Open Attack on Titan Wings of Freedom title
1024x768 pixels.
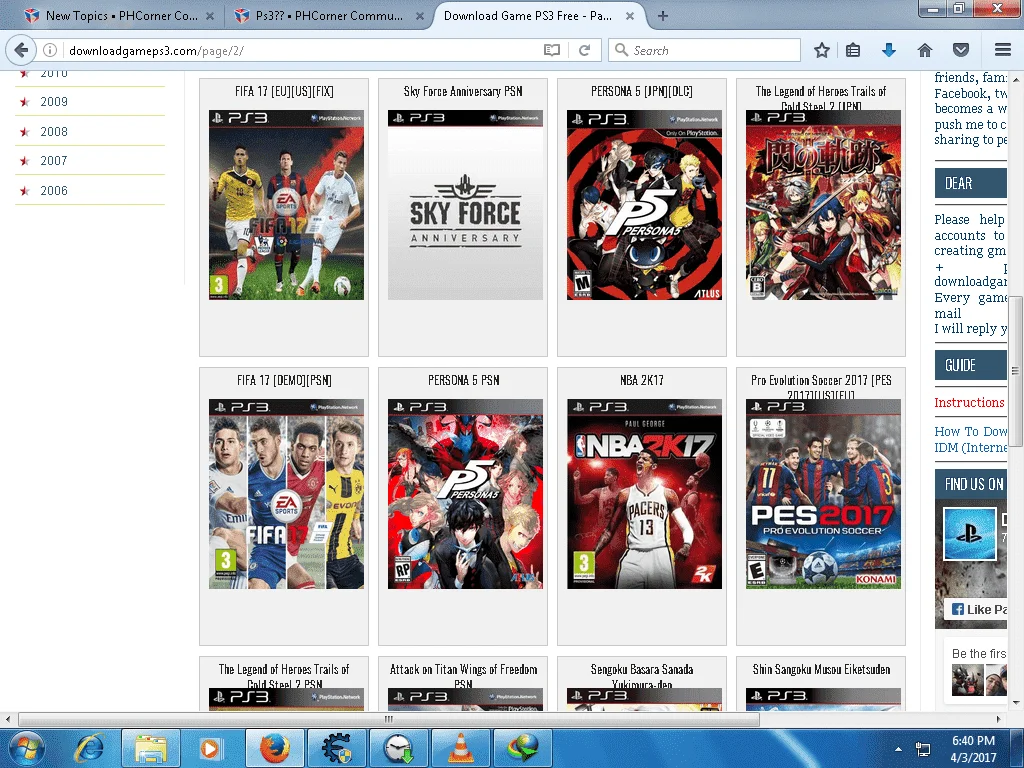click(x=463, y=675)
